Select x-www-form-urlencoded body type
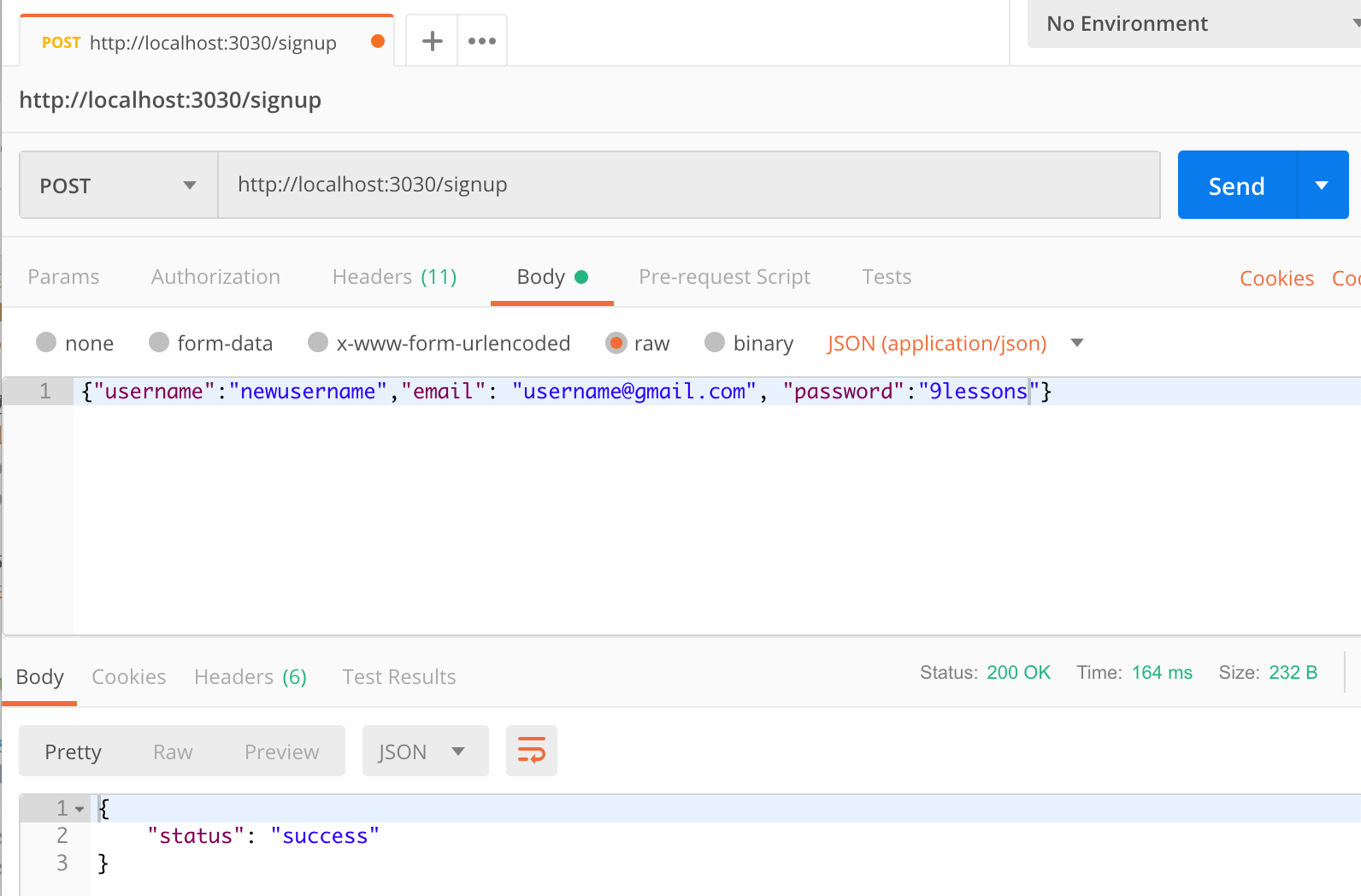 click(318, 343)
